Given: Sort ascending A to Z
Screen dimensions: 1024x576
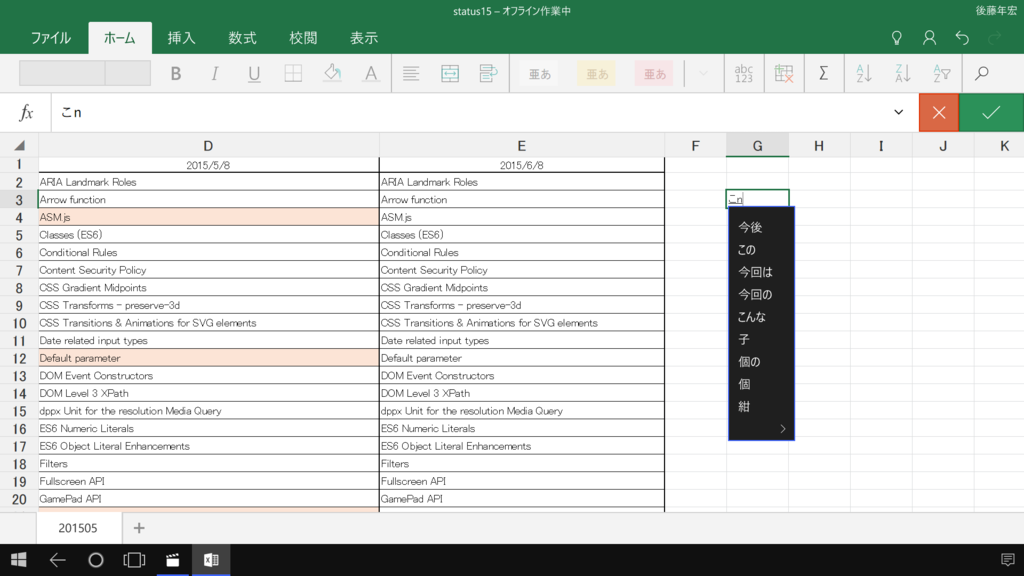Looking at the screenshot, I should point(863,73).
